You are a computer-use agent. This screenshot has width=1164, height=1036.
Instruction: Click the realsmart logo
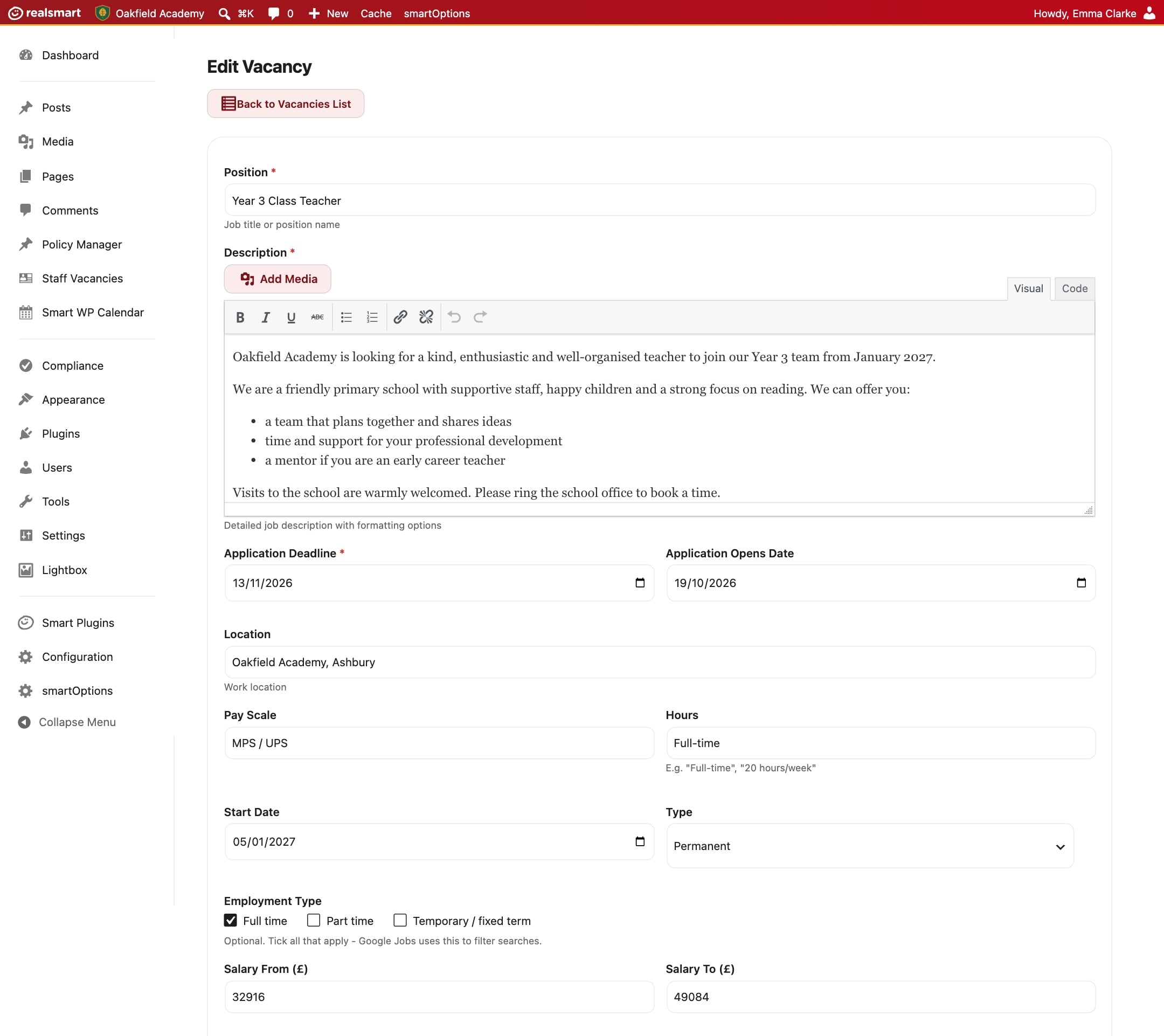(44, 13)
